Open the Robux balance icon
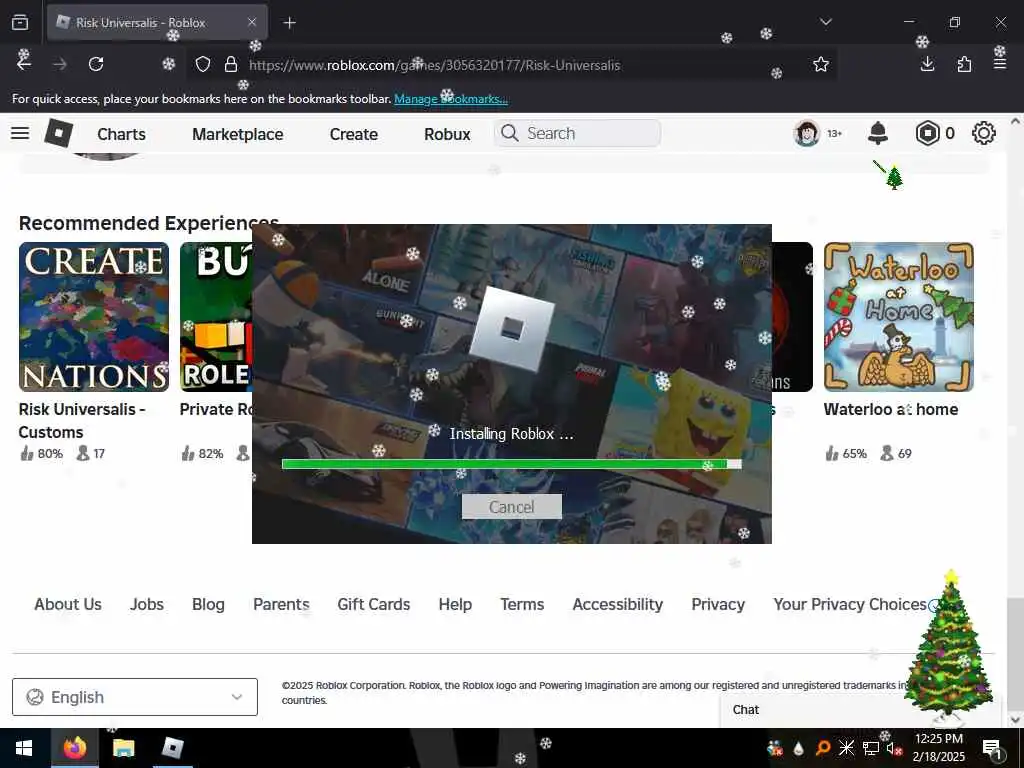This screenshot has height=768, width=1024. coord(927,133)
